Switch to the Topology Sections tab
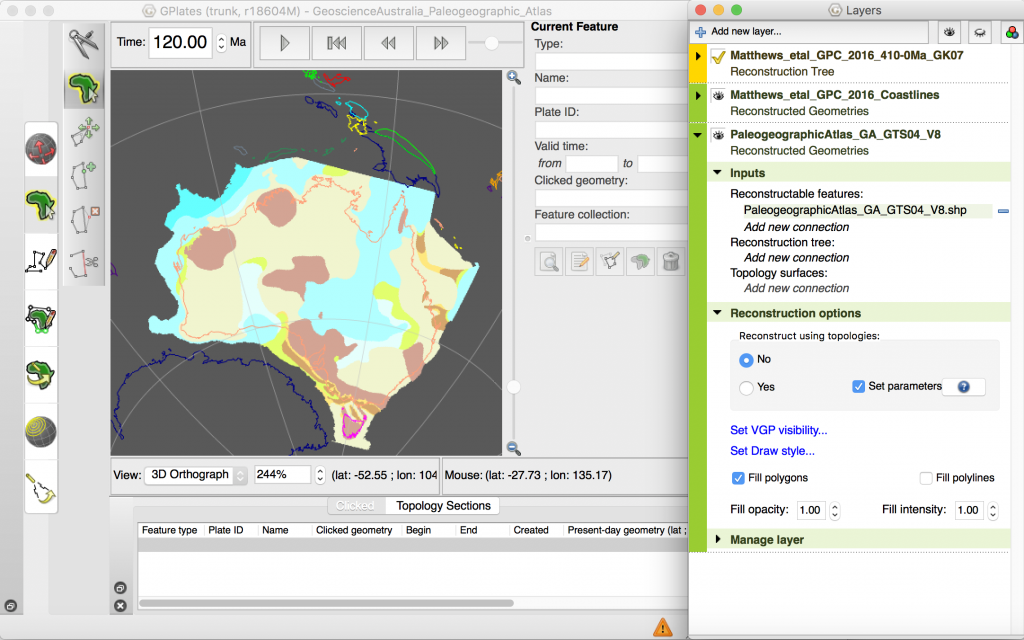Image resolution: width=1024 pixels, height=640 pixels. coord(441,505)
